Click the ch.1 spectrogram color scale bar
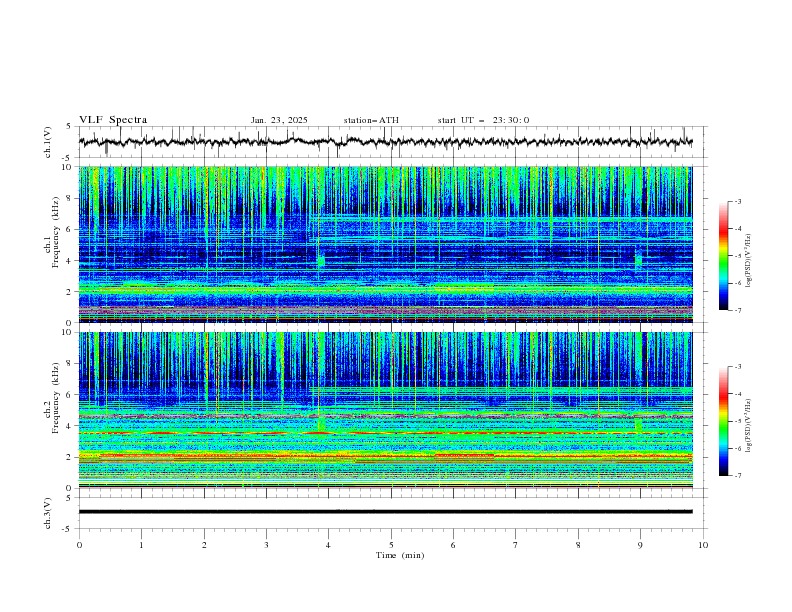Screen dimensions: 792x612 click(723, 256)
